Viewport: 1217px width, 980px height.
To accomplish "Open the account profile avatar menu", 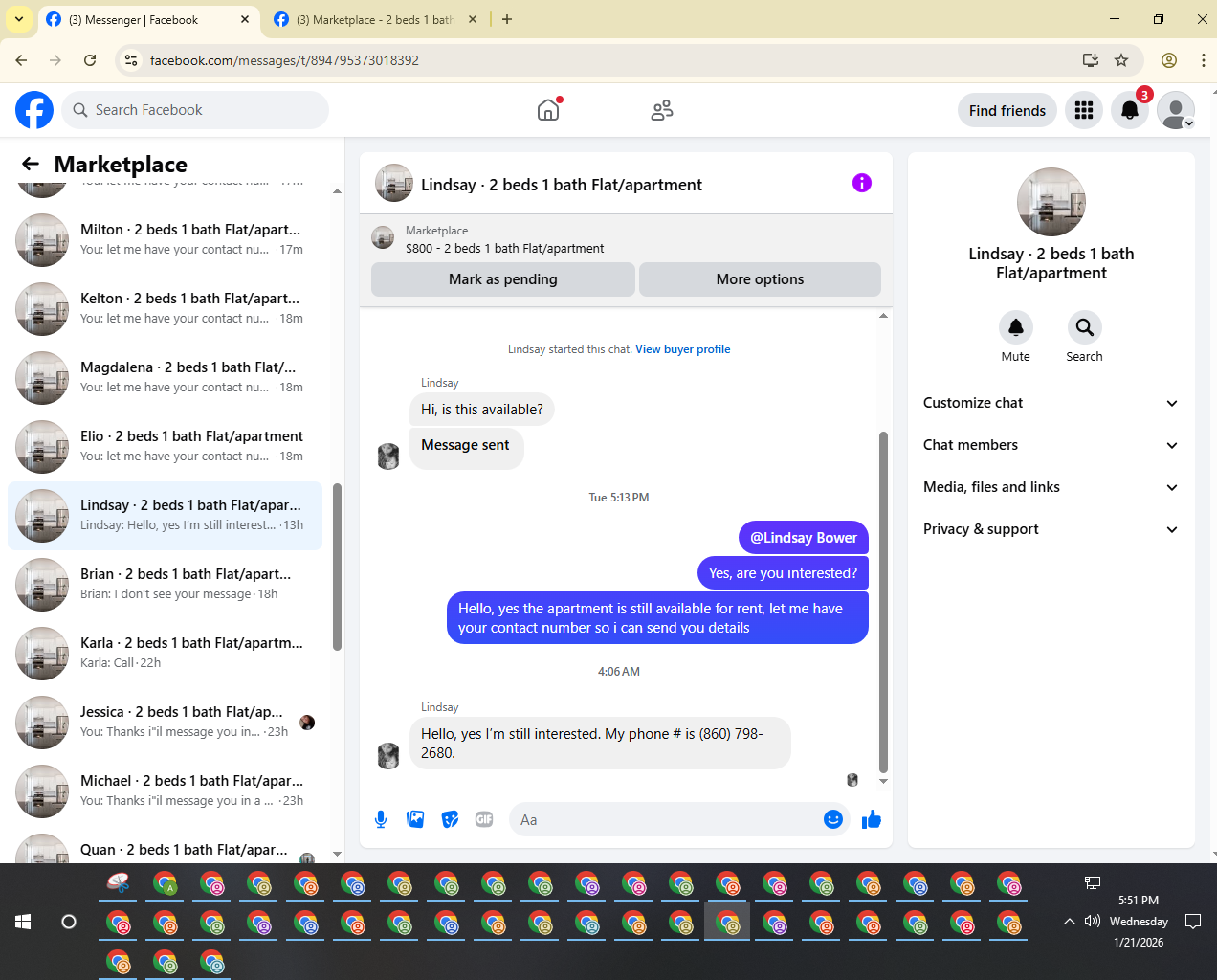I will (1176, 110).
